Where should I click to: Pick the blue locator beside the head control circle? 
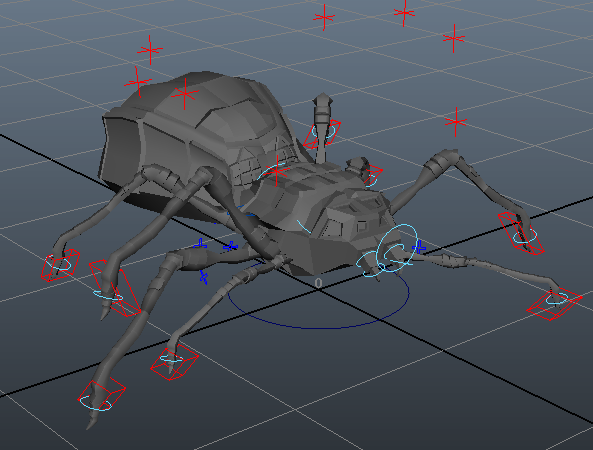coord(419,248)
